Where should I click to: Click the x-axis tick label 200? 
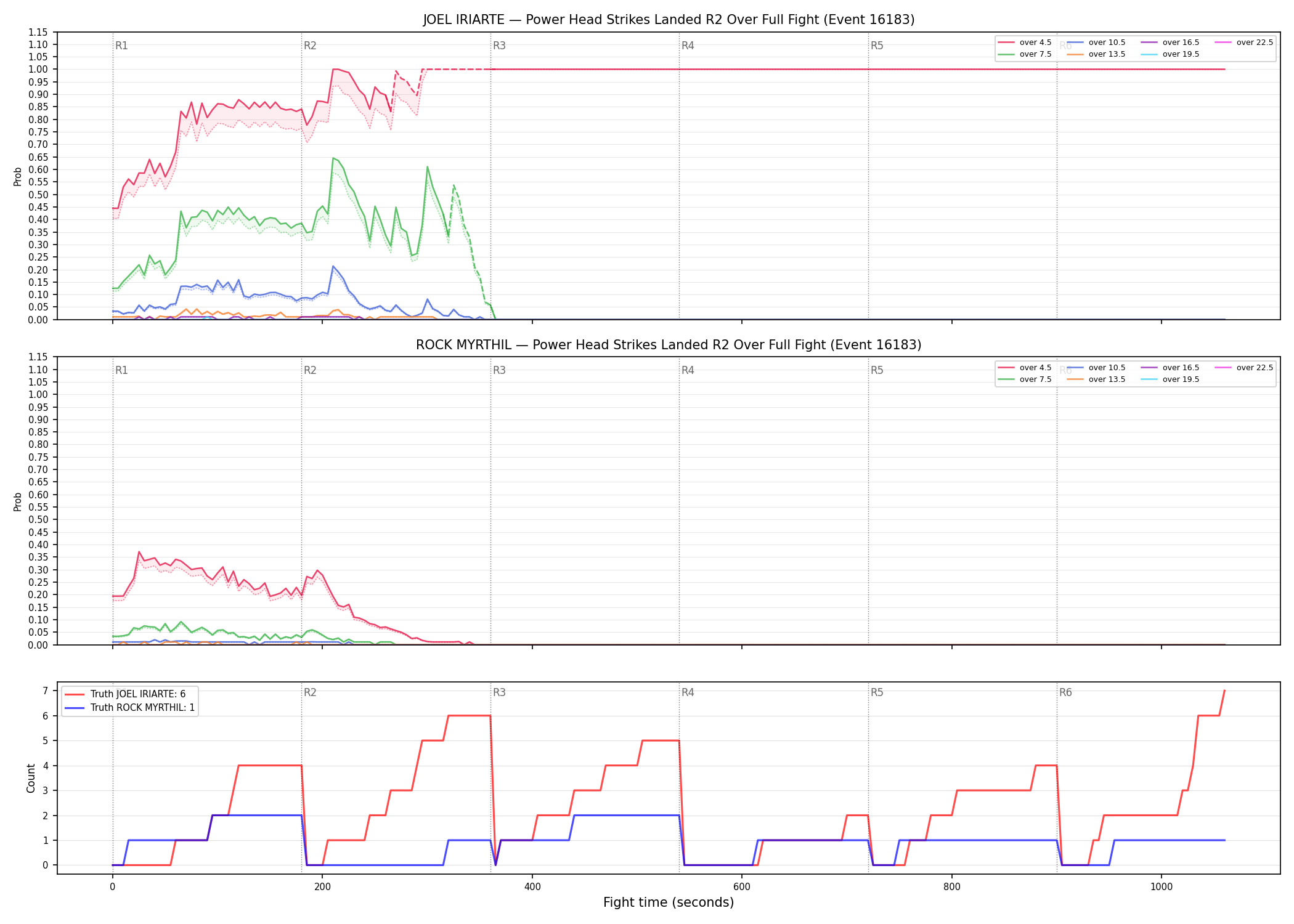tap(322, 887)
